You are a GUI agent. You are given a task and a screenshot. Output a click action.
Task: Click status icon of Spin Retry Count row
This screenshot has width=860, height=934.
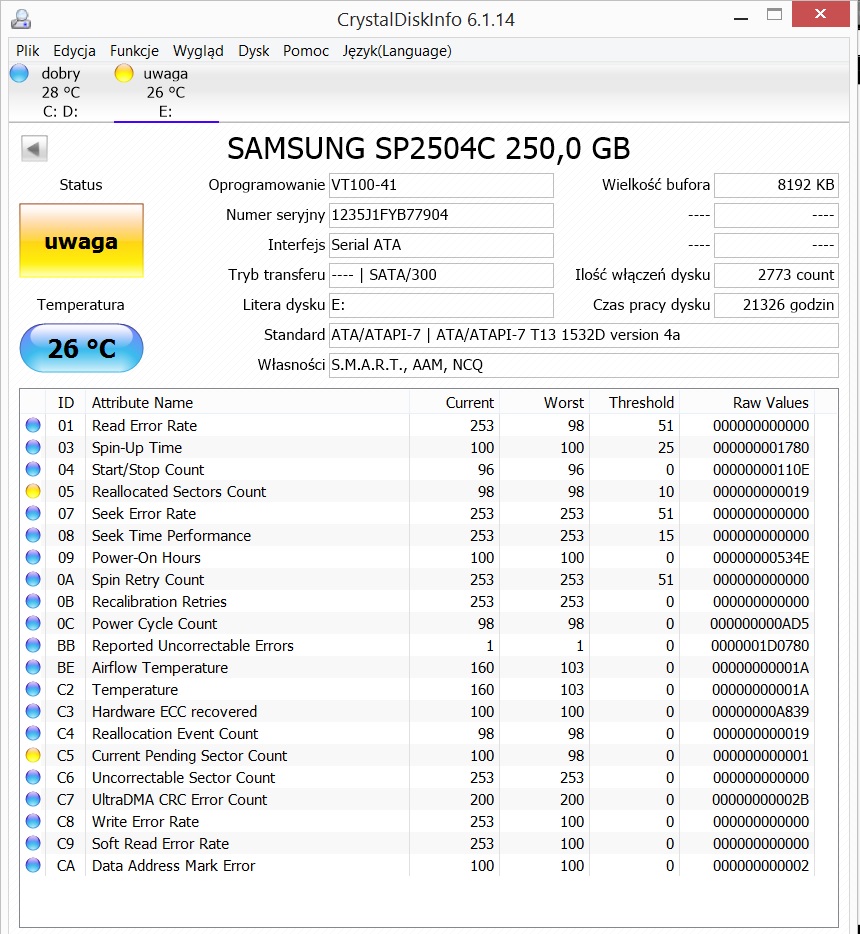click(x=33, y=580)
